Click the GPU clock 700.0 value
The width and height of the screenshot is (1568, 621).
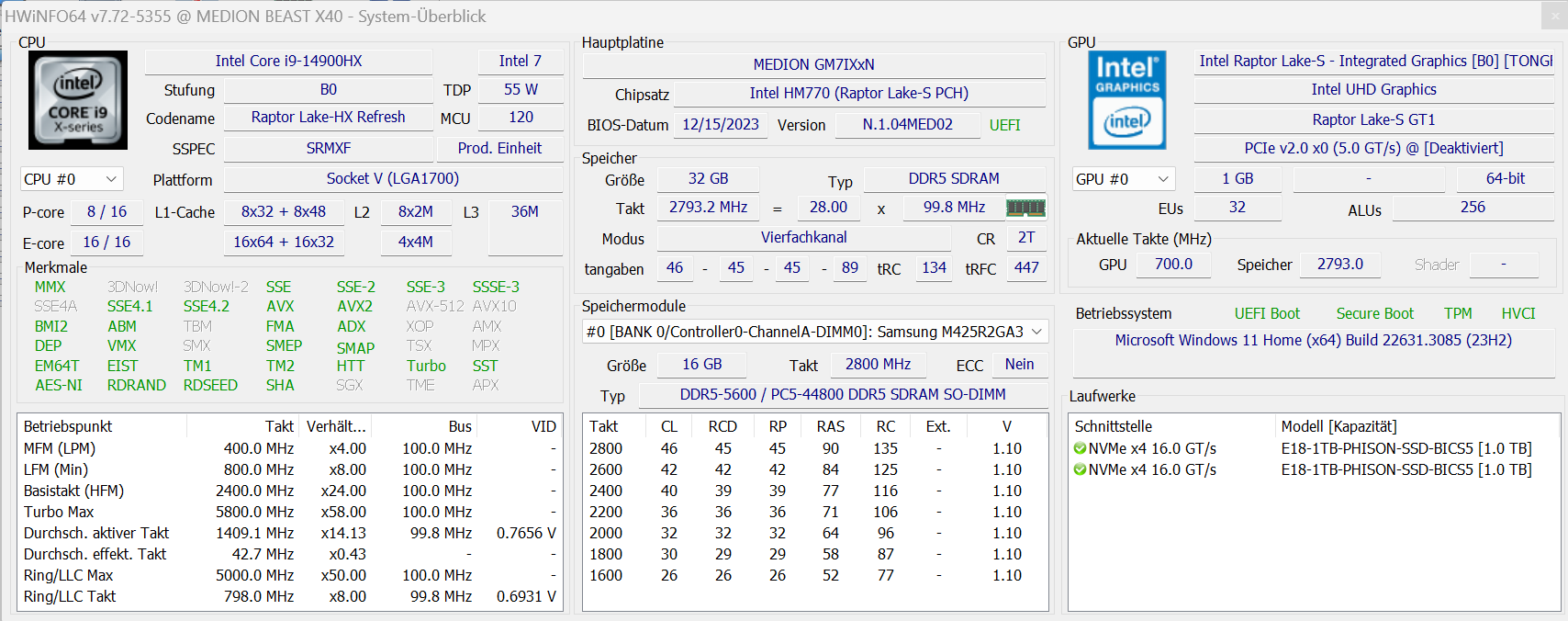[x=1173, y=264]
